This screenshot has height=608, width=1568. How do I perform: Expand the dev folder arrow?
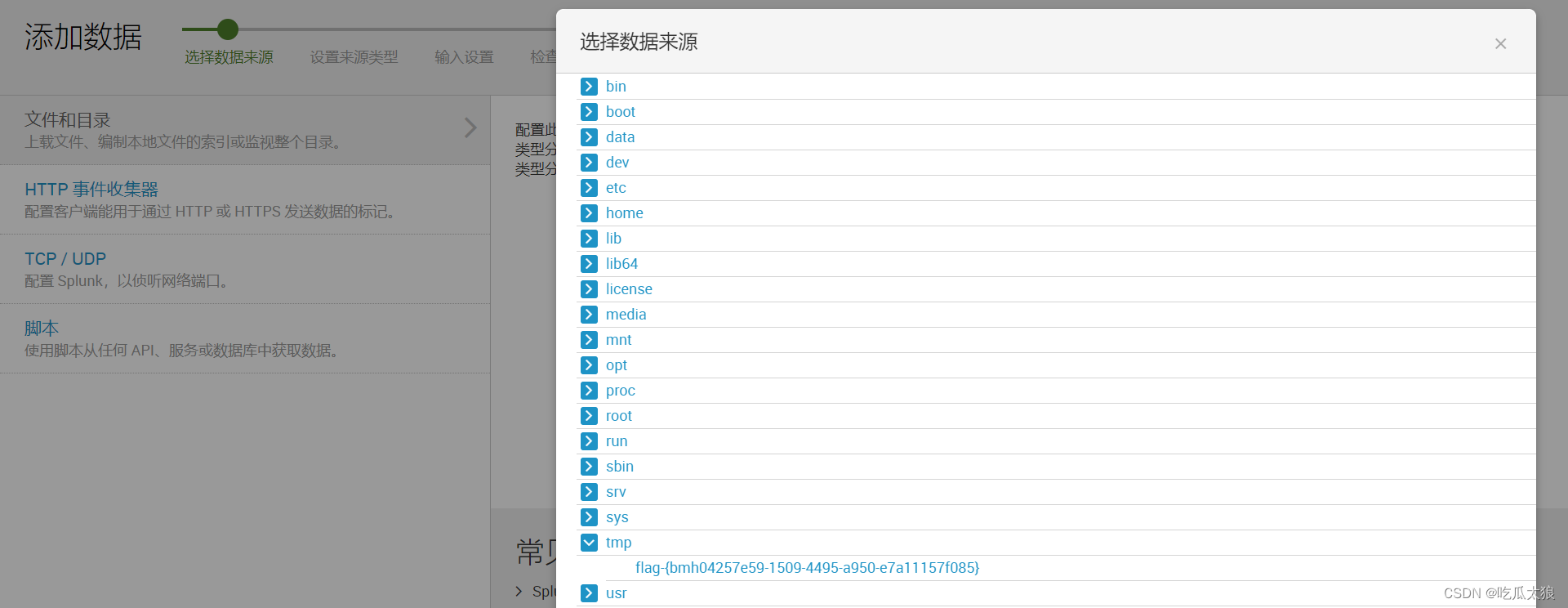pyautogui.click(x=589, y=163)
